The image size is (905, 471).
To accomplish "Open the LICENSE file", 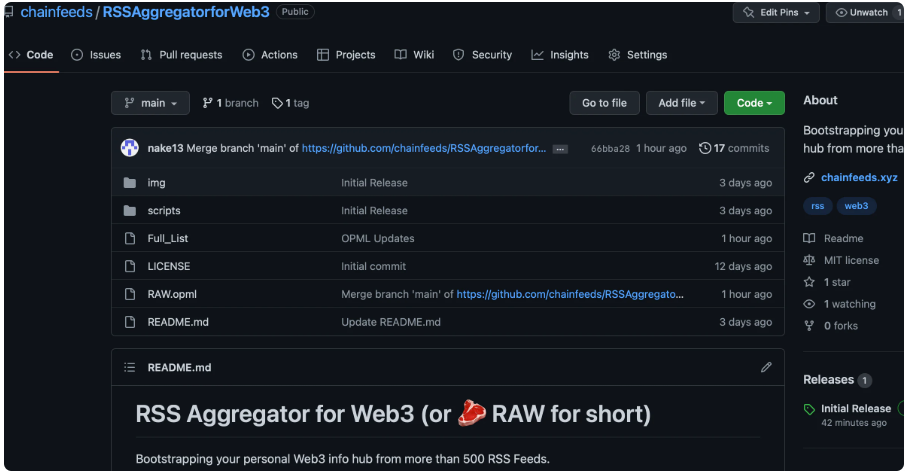I will click(x=169, y=266).
